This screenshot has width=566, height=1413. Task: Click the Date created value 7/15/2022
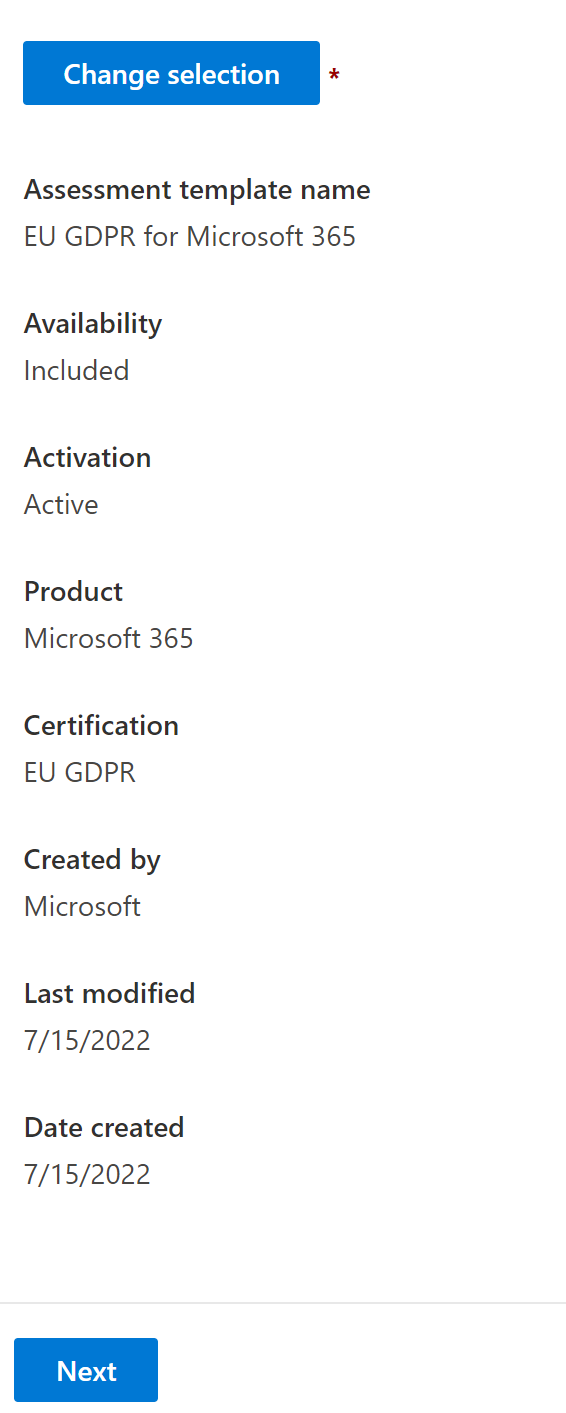click(x=87, y=1175)
